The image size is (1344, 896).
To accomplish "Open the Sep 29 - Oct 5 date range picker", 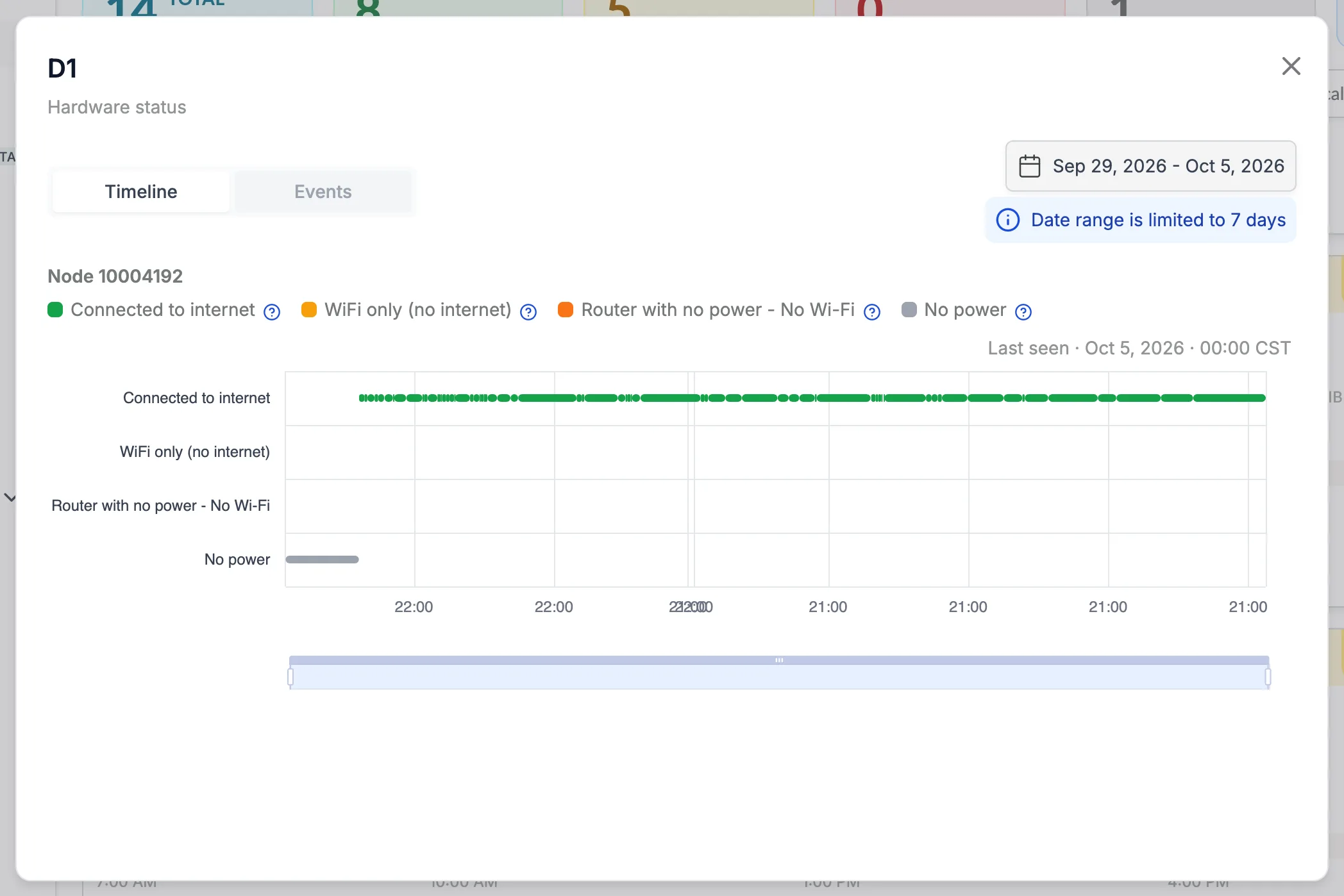I will click(x=1150, y=166).
